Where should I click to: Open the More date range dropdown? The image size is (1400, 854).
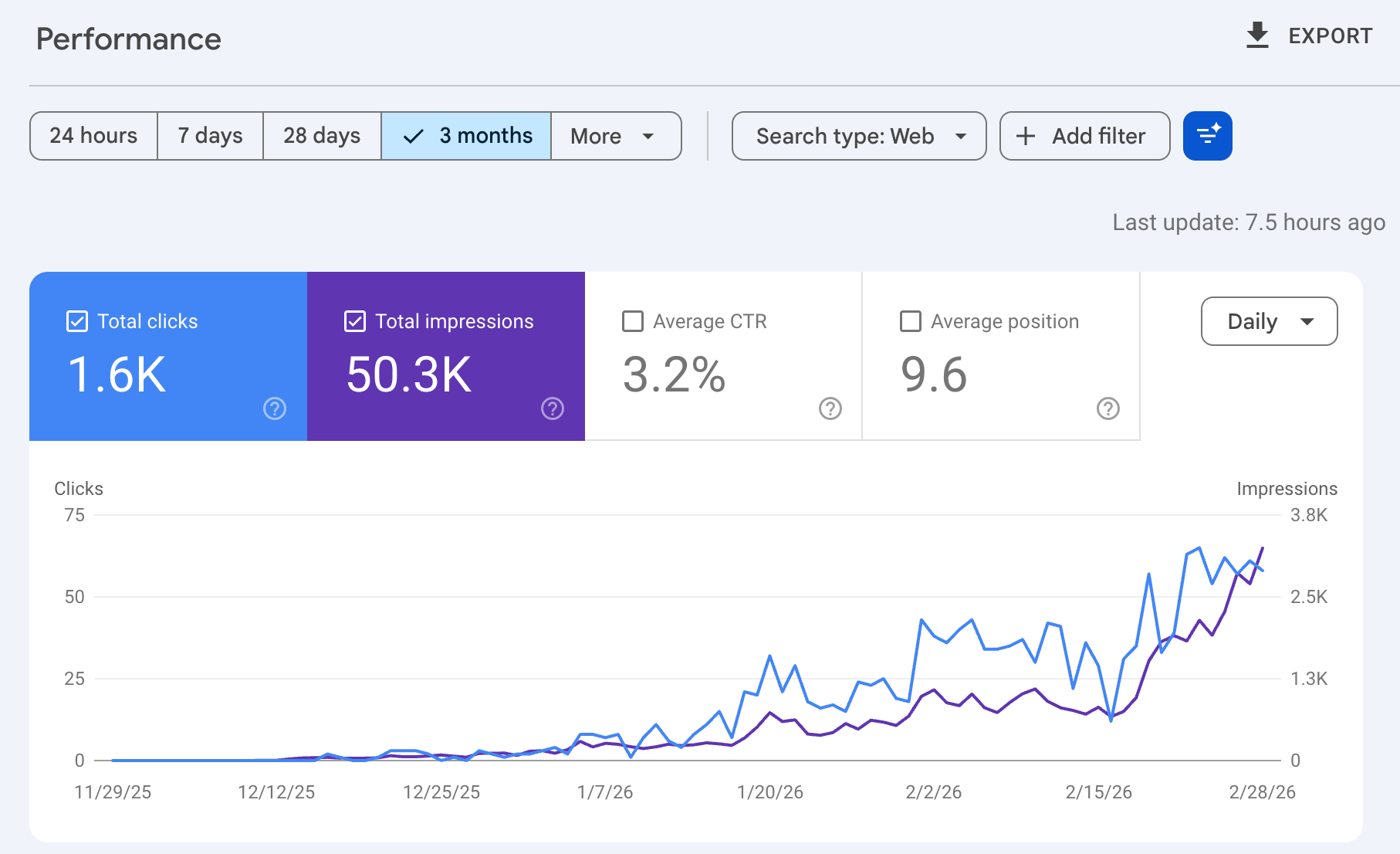point(615,136)
